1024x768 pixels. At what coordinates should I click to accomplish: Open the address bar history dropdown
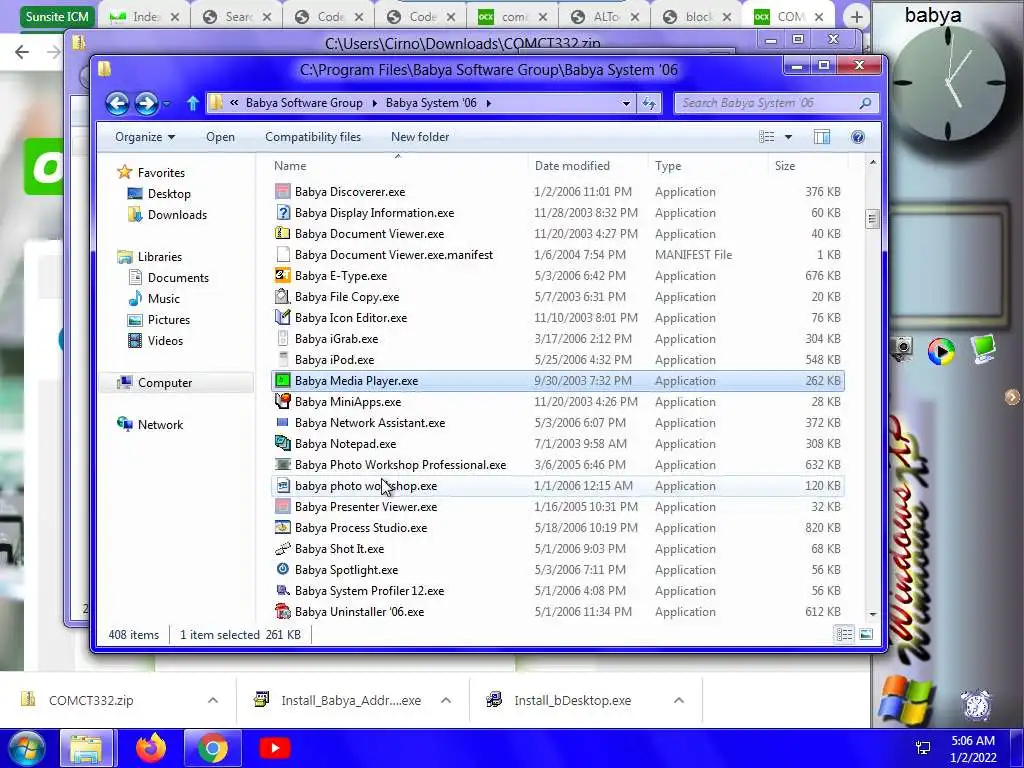(626, 103)
